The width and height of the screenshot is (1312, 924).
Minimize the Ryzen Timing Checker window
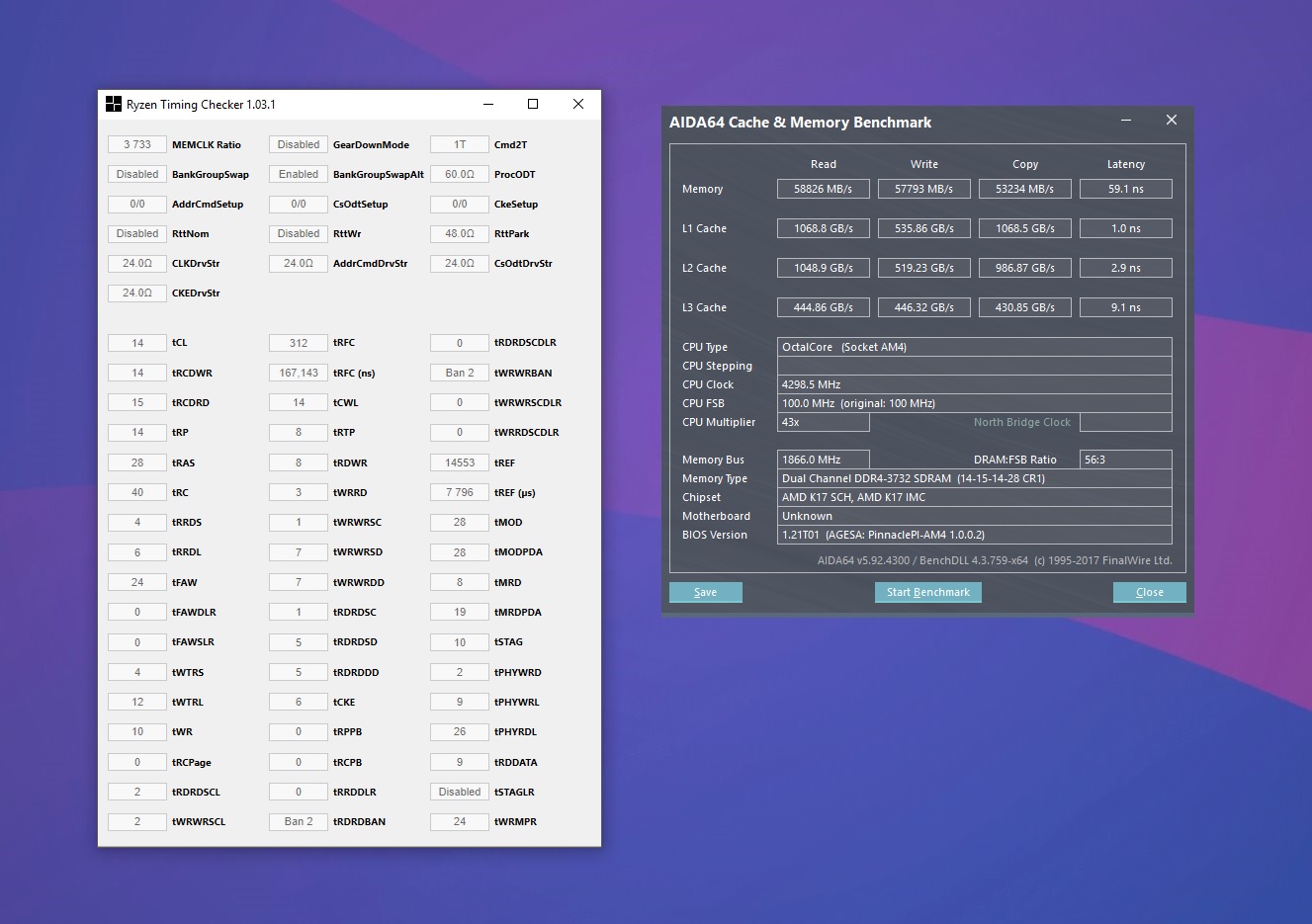(x=488, y=104)
